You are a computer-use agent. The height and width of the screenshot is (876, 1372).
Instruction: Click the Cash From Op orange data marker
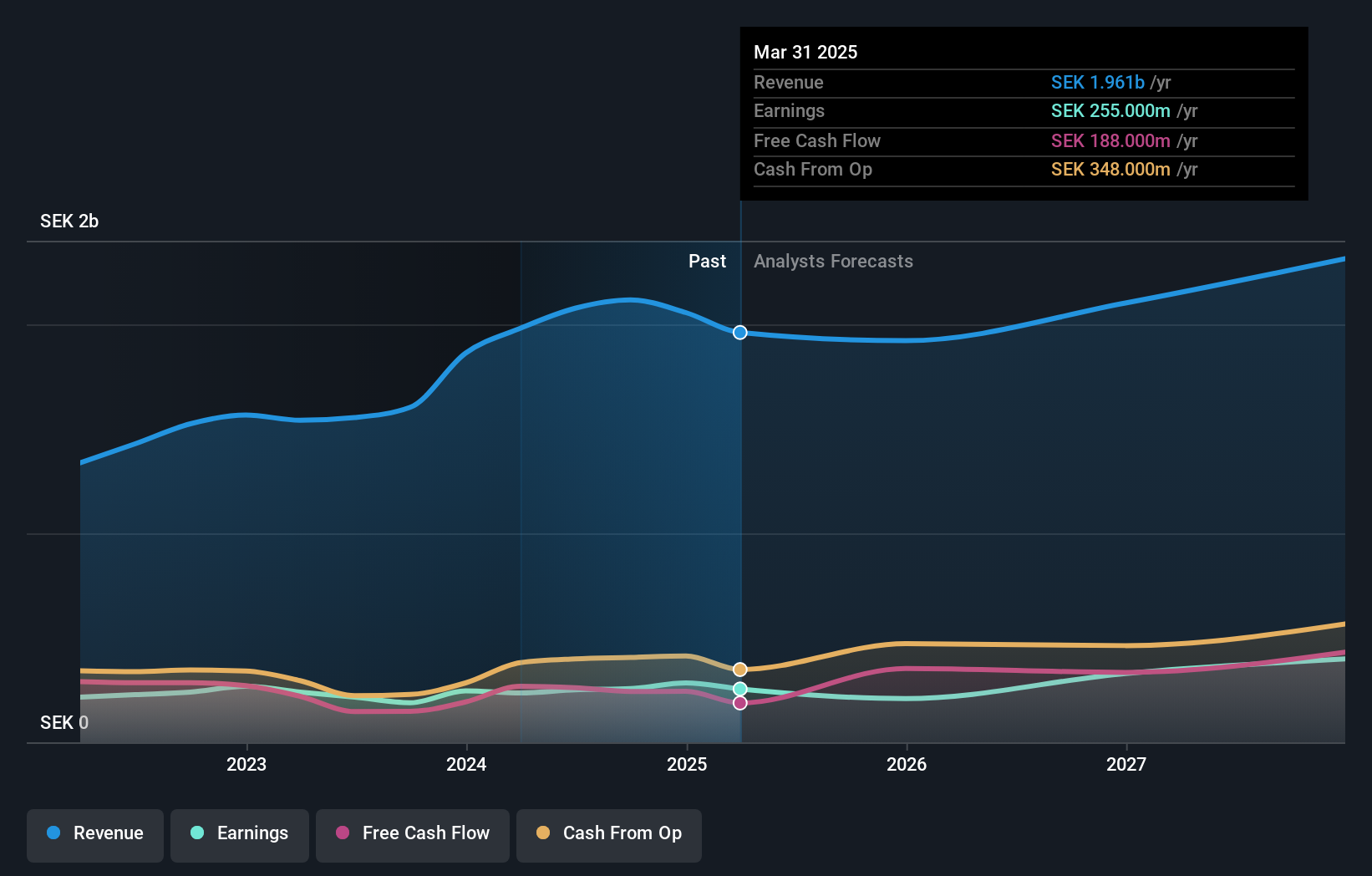coord(740,670)
